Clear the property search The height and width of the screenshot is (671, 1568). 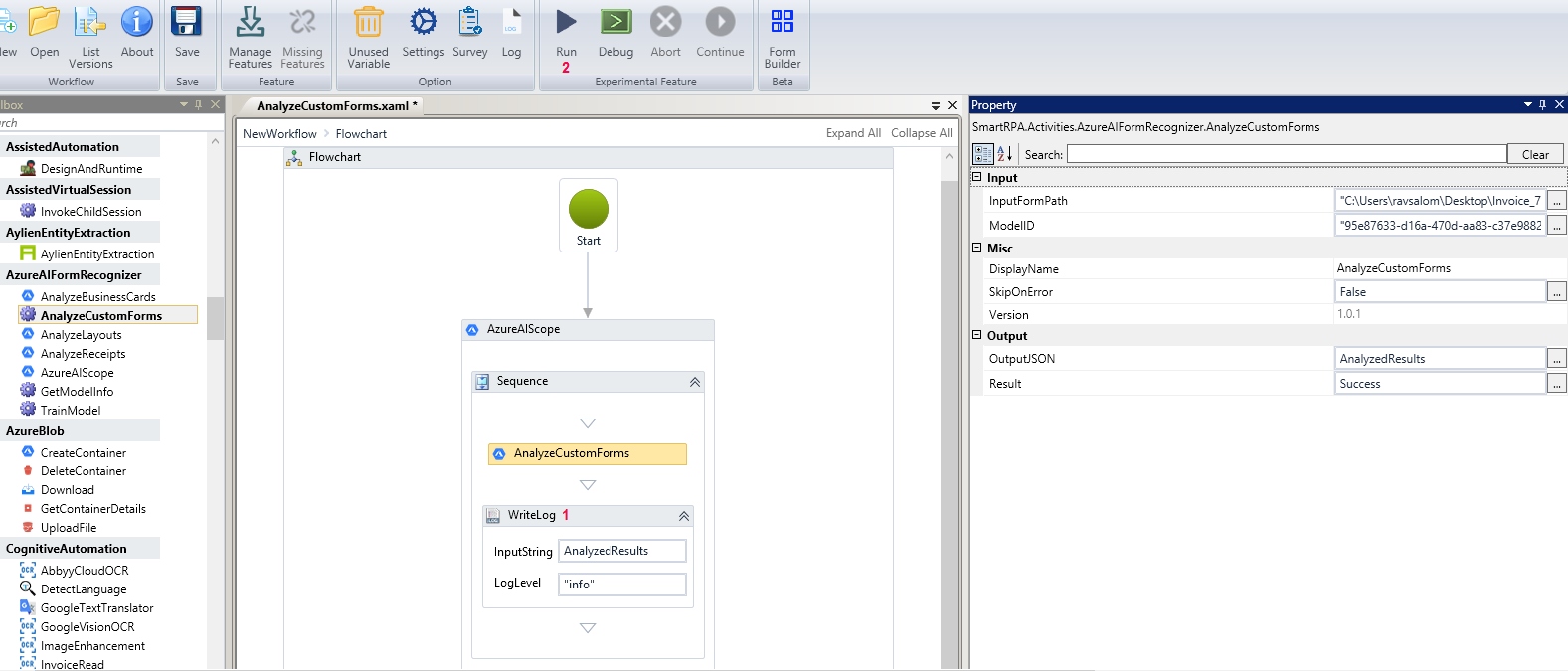click(1535, 154)
